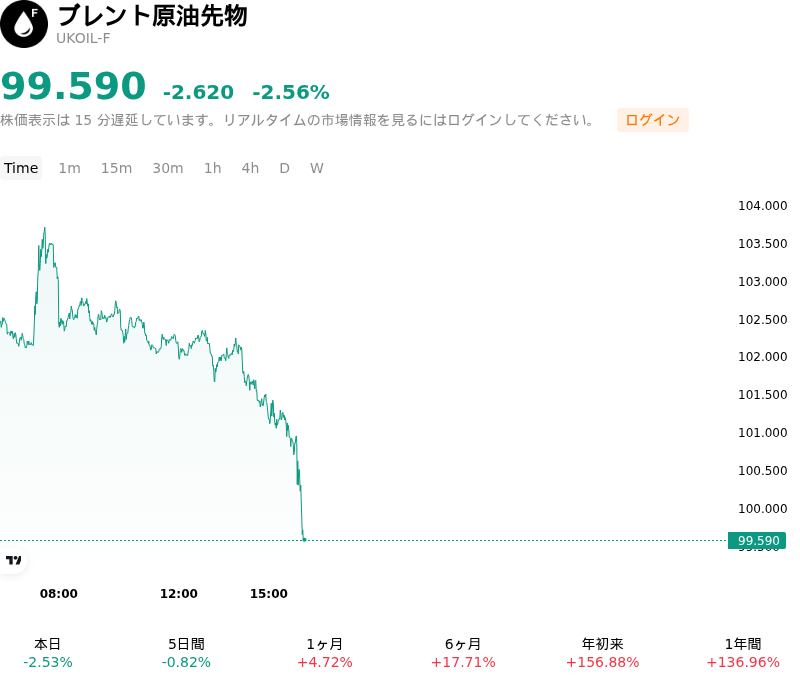The height and width of the screenshot is (682, 800).
Task: Switch chart to 15m interval
Action: (x=116, y=168)
